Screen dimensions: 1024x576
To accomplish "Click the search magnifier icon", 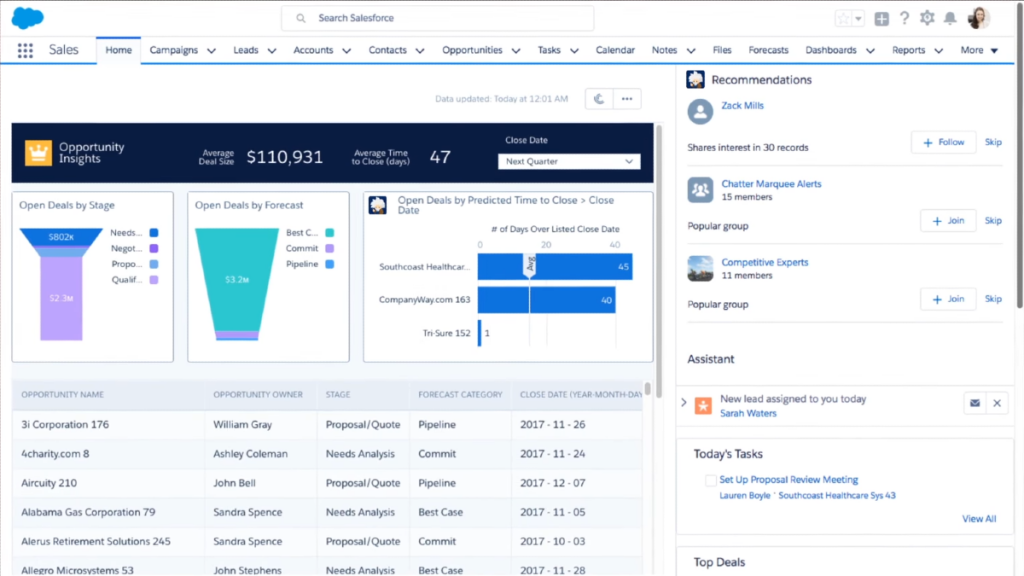I will [300, 18].
